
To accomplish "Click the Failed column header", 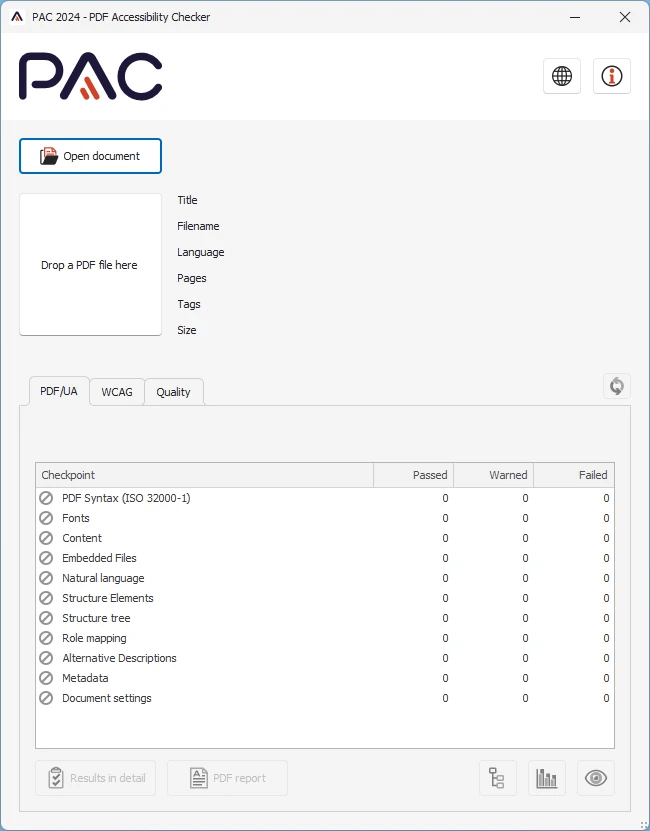I will [x=574, y=475].
